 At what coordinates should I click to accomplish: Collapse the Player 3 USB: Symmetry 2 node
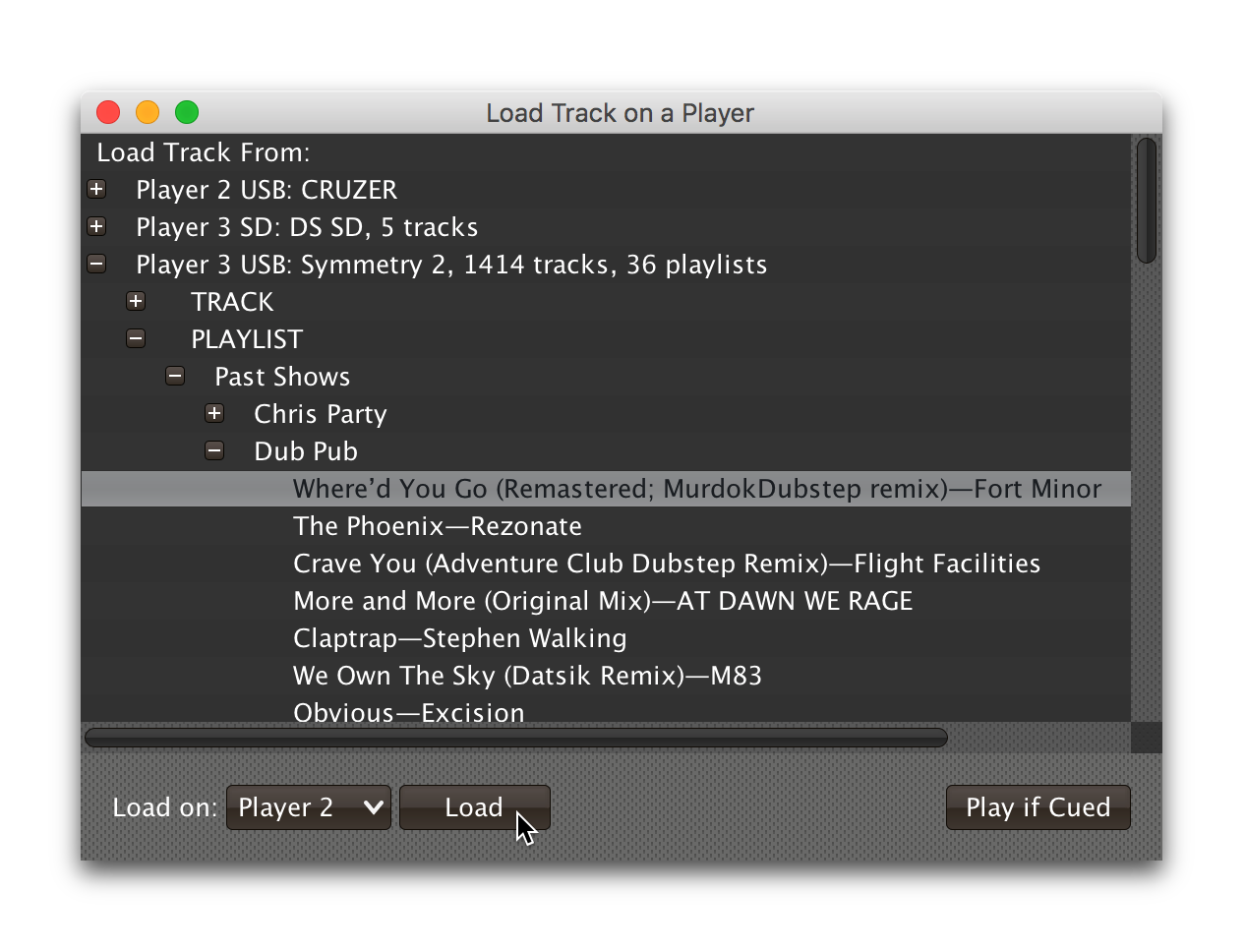[96, 264]
